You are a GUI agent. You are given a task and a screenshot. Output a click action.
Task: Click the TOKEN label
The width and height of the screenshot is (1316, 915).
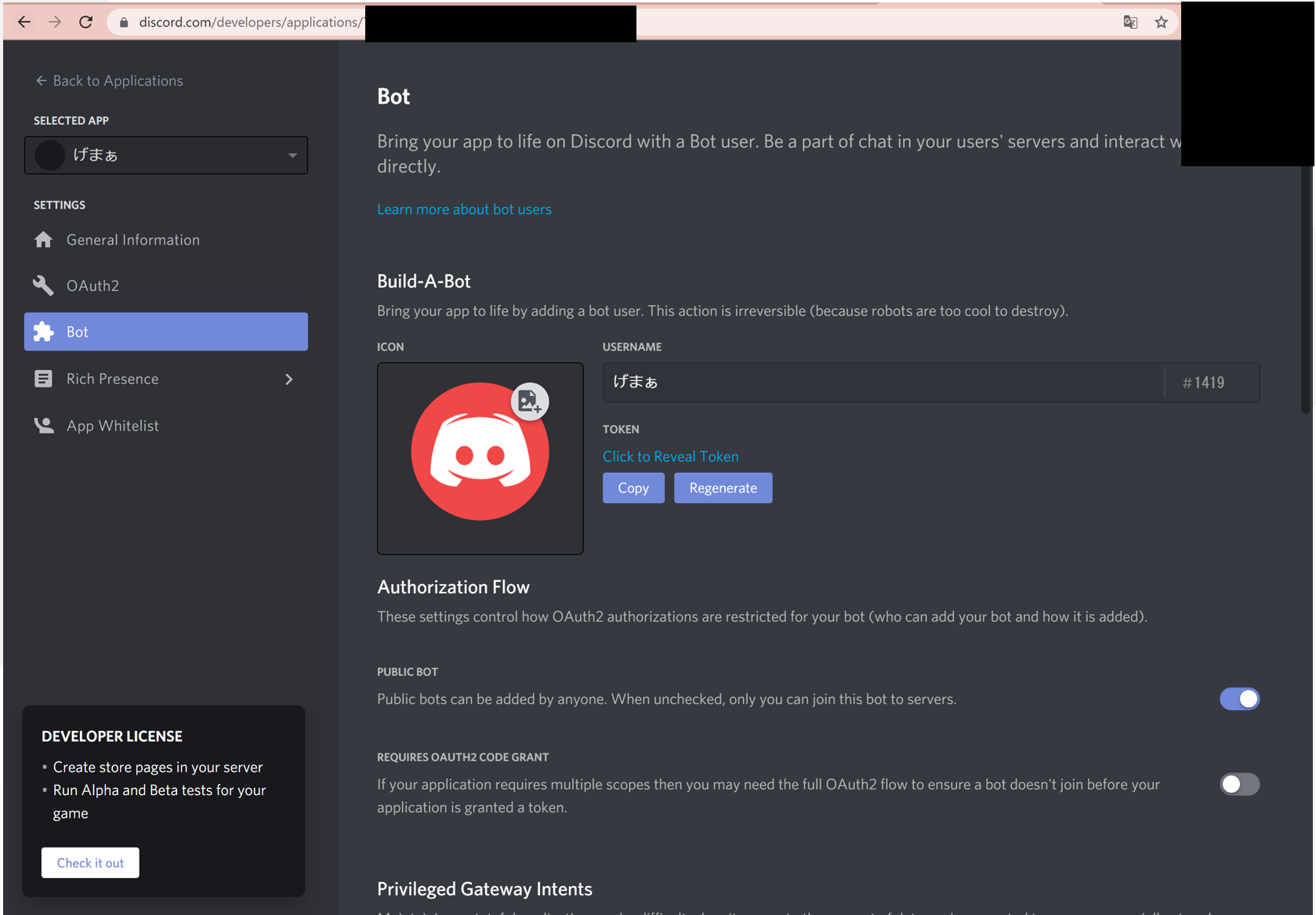tap(621, 430)
